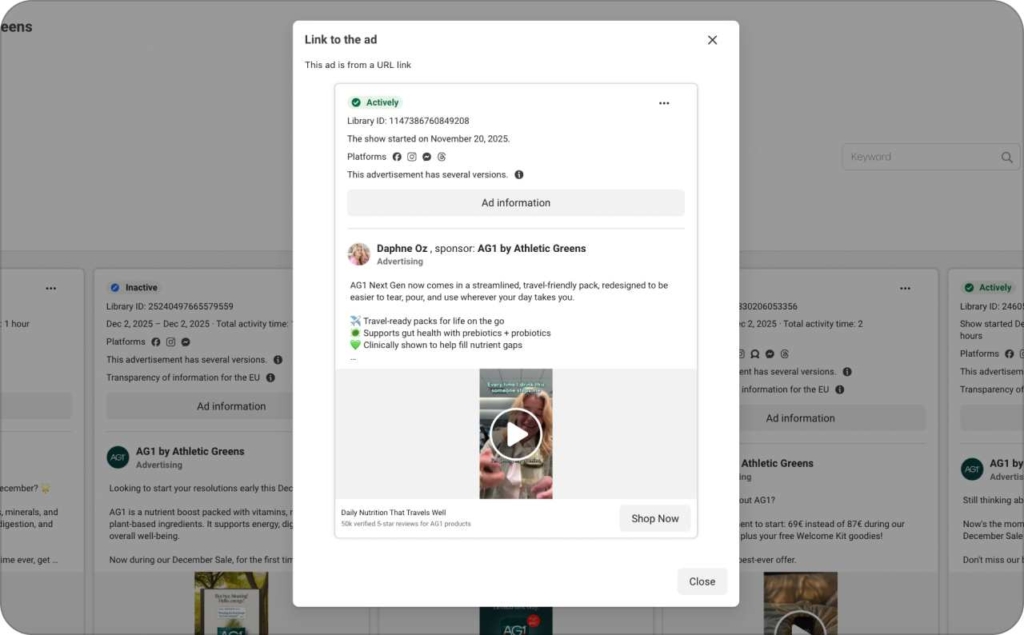The height and width of the screenshot is (635, 1024).
Task: Click the Audience Network icon on the middle card
Action: [x=755, y=354]
